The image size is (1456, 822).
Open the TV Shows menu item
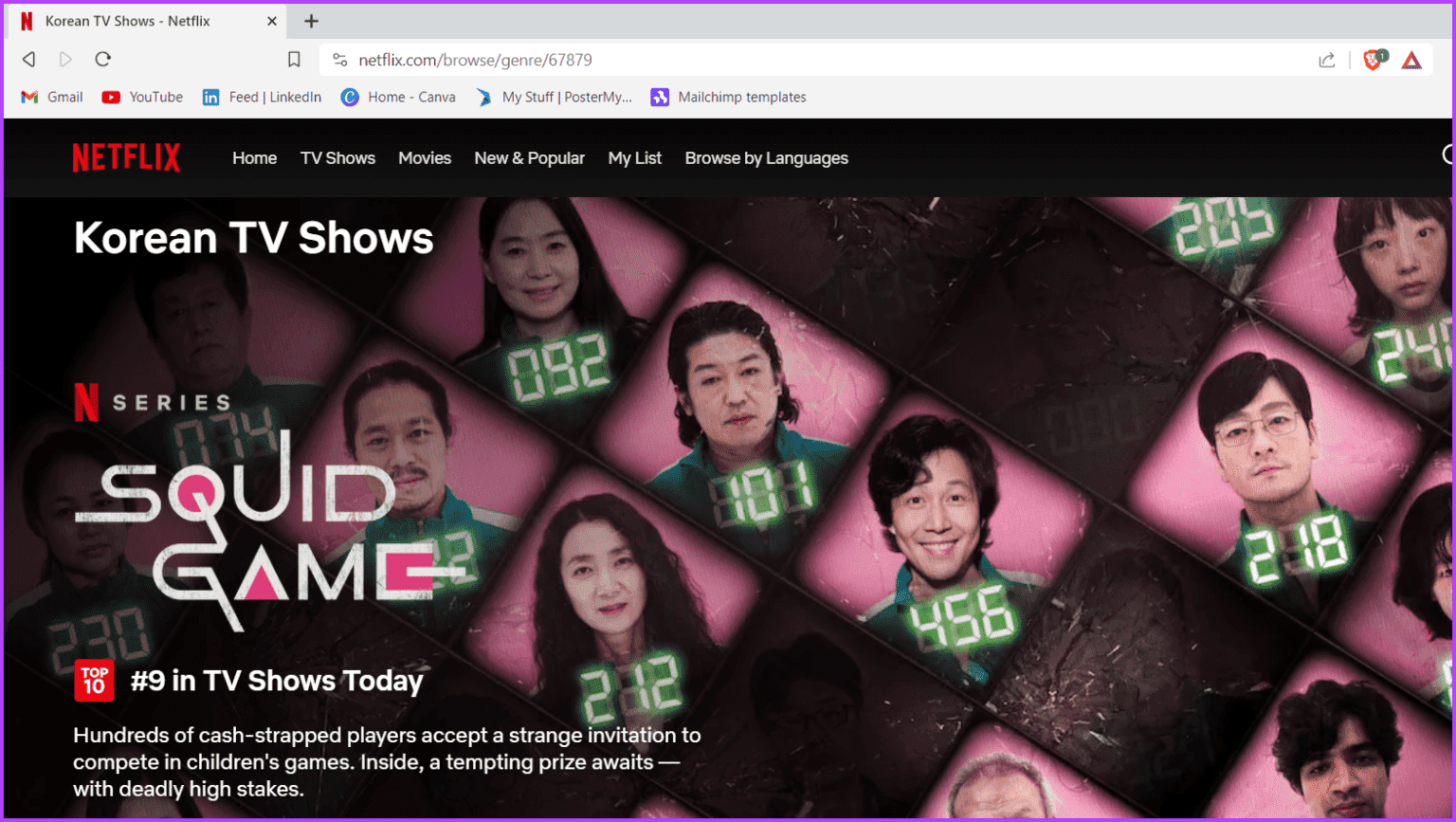337,158
